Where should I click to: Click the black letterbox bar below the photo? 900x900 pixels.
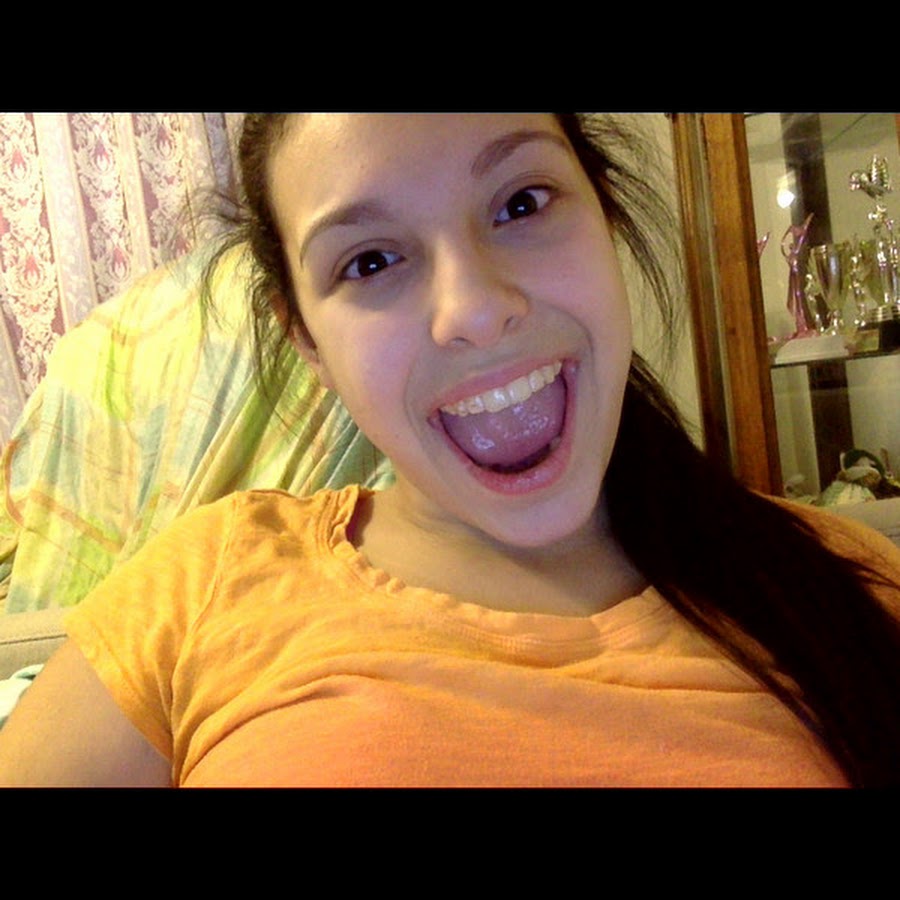click(x=450, y=843)
